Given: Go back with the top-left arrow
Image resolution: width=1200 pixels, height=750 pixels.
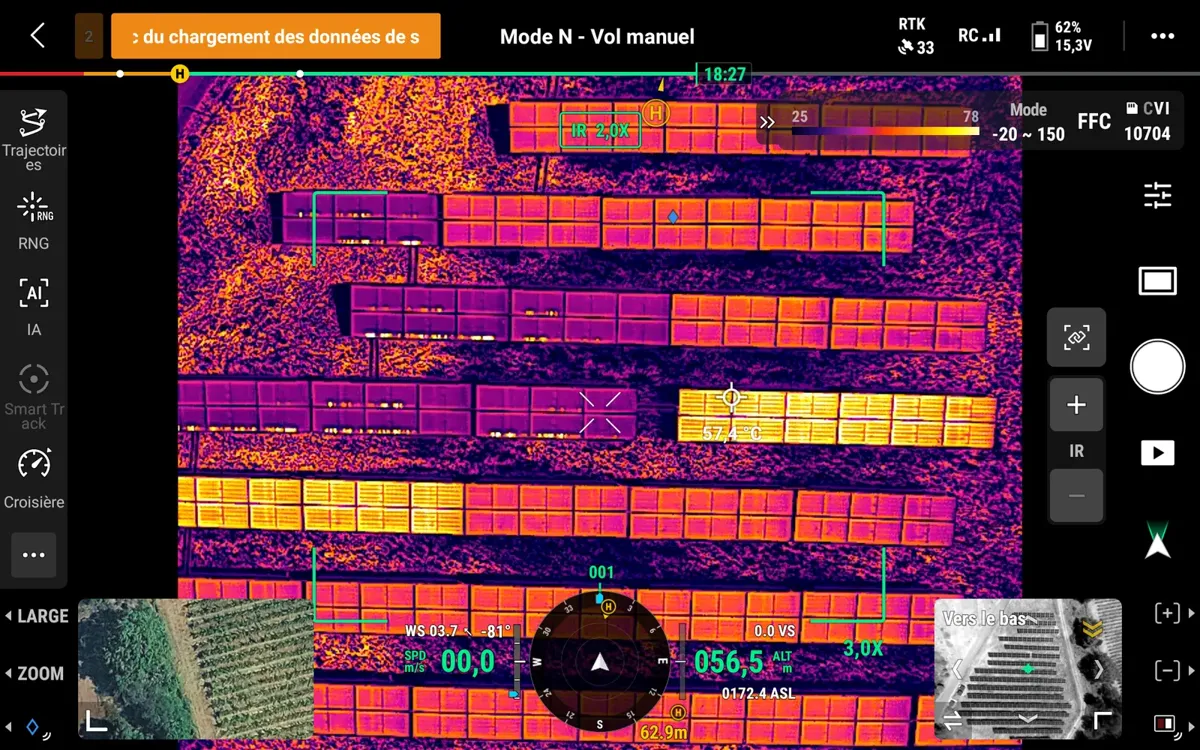Looking at the screenshot, I should [37, 36].
